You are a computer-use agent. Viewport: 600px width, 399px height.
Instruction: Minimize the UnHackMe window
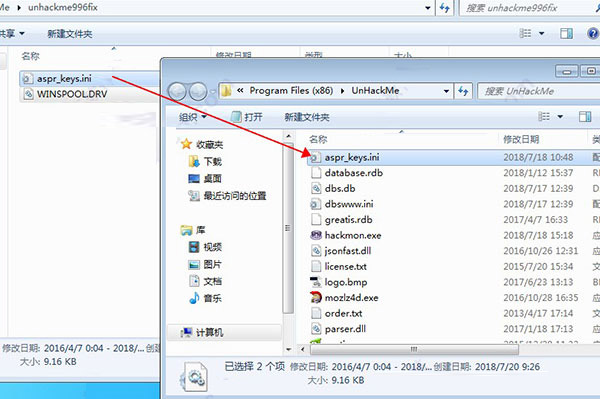567,71
